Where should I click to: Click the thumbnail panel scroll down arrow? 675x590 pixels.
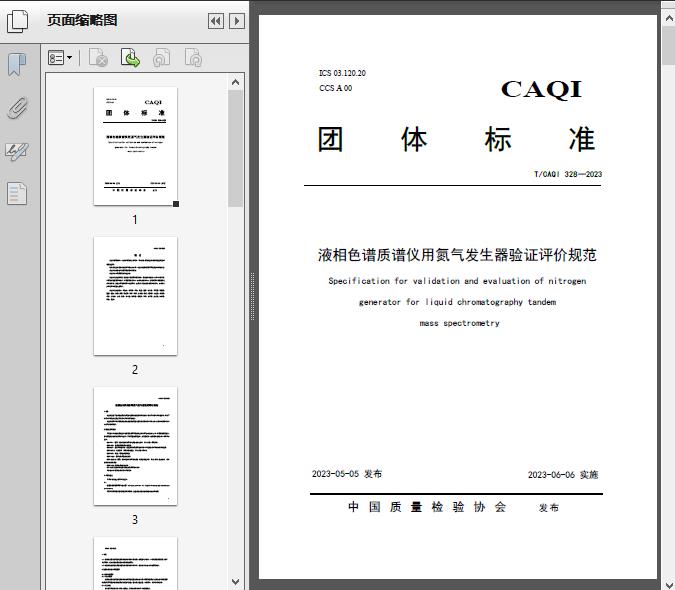point(235,582)
